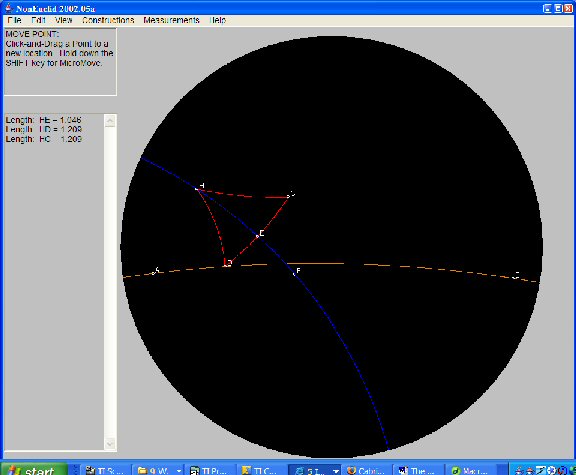Image resolution: width=576 pixels, height=475 pixels.
Task: Open the Constructions menu
Action: [108, 20]
